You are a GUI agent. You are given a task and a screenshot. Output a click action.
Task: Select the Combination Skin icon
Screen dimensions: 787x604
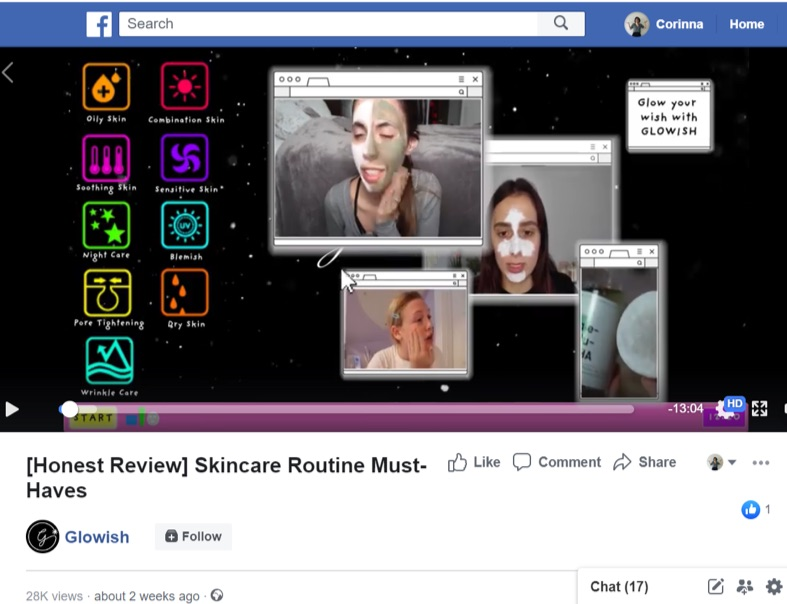coord(185,86)
